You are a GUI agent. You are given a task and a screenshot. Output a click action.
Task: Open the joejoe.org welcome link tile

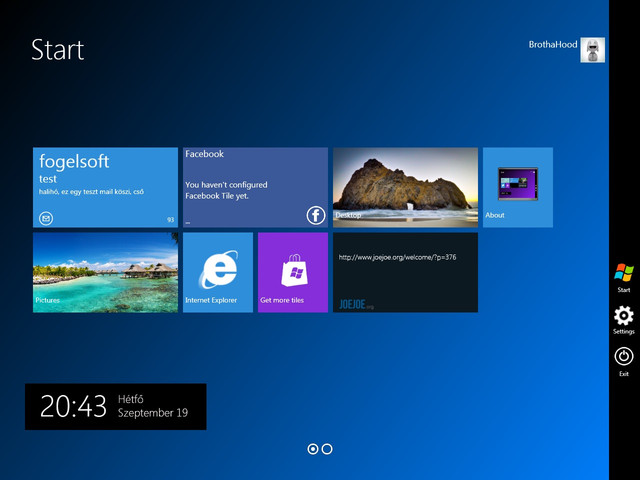[405, 272]
